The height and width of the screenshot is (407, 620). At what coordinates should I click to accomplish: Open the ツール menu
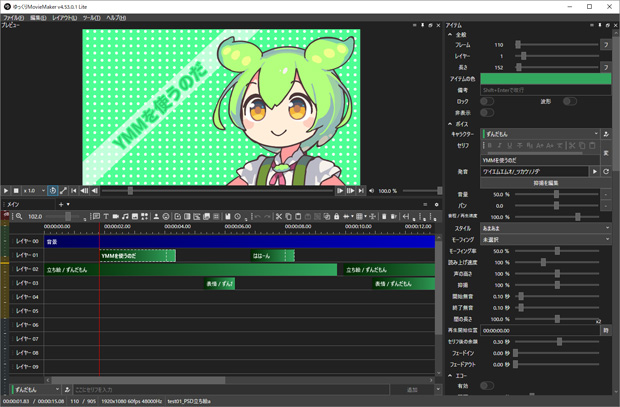click(91, 18)
